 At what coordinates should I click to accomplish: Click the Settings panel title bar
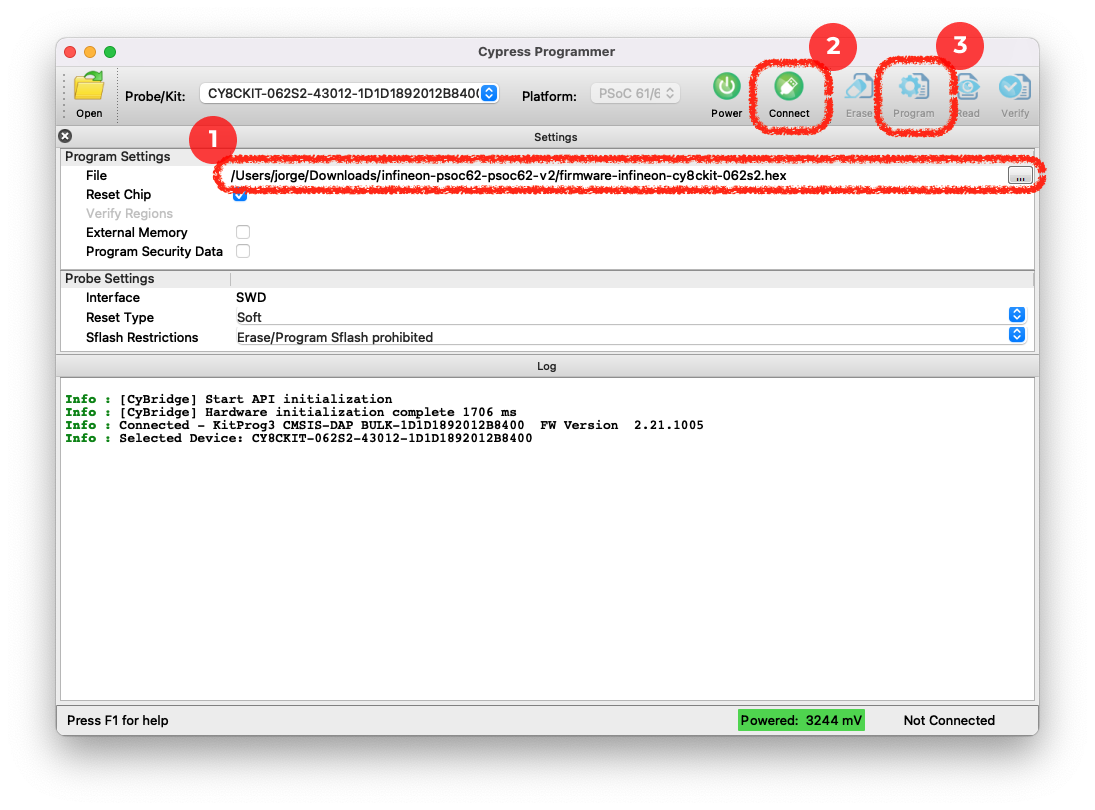click(x=555, y=137)
